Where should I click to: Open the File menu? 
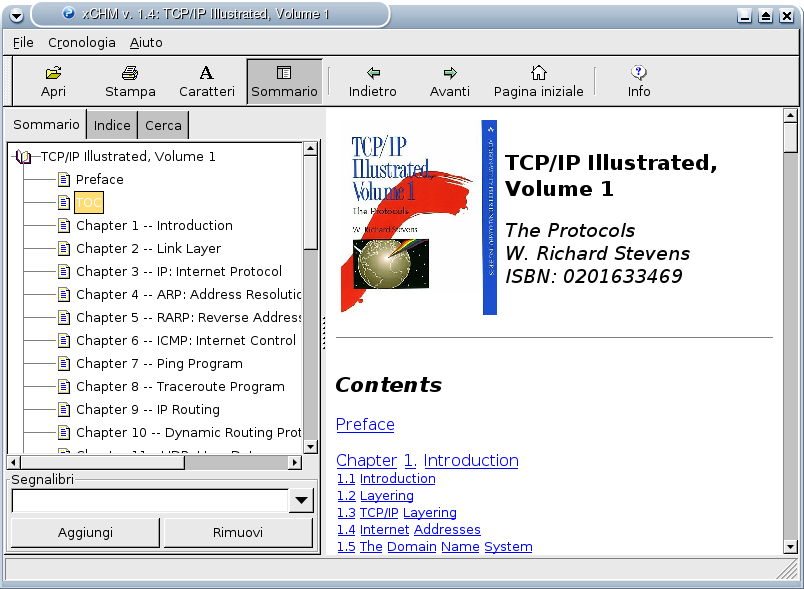click(x=23, y=43)
